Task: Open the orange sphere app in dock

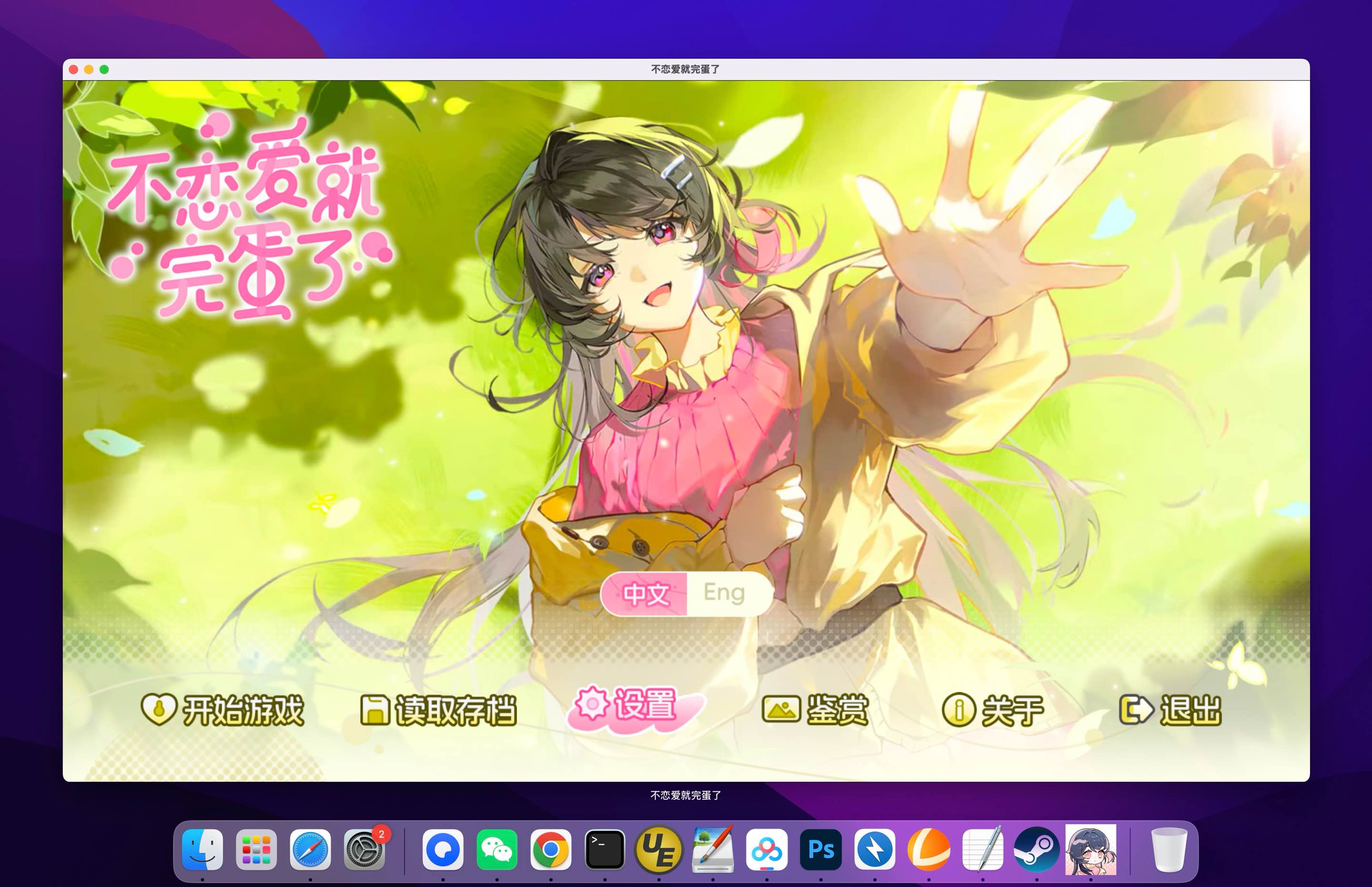Action: [928, 849]
